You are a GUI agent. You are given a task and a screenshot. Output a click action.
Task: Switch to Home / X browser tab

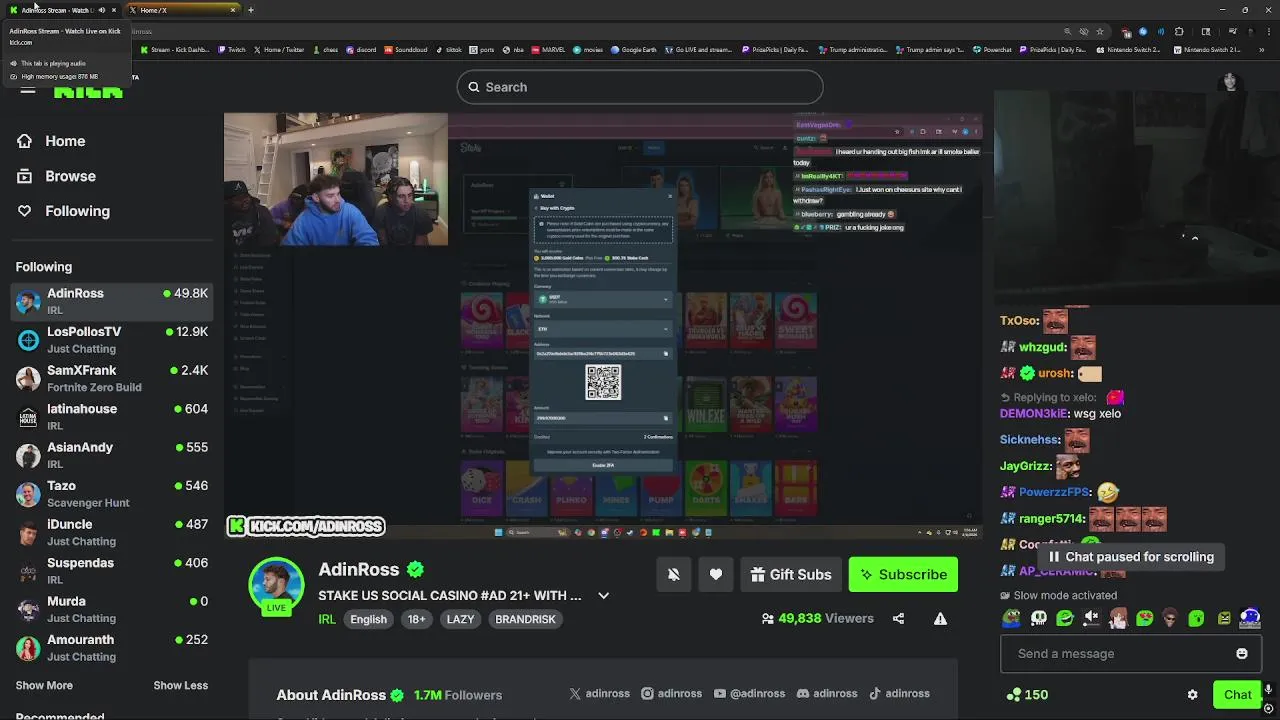(x=183, y=10)
